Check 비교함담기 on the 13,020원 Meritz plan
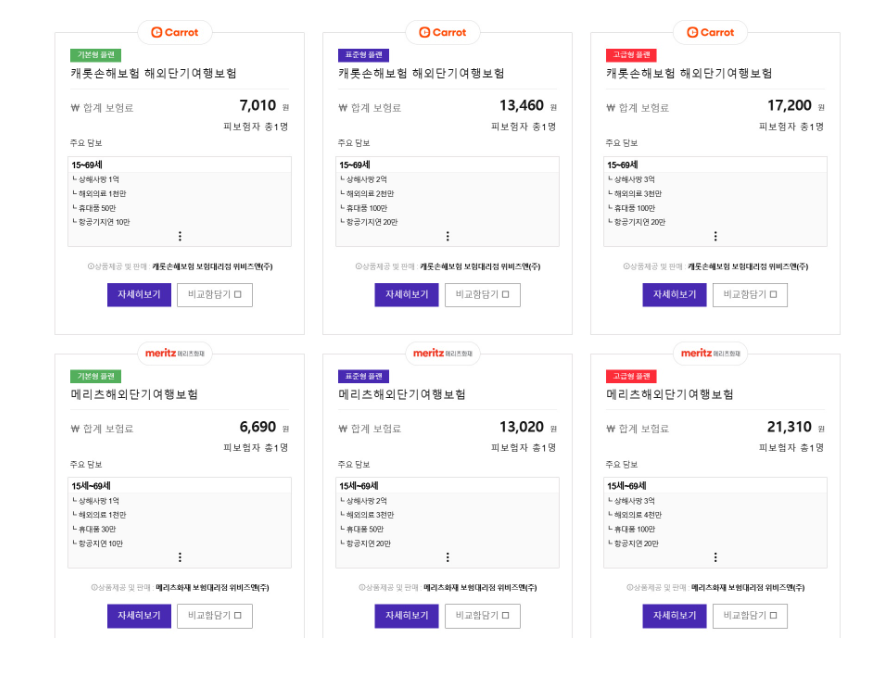The image size is (894, 673). (482, 616)
